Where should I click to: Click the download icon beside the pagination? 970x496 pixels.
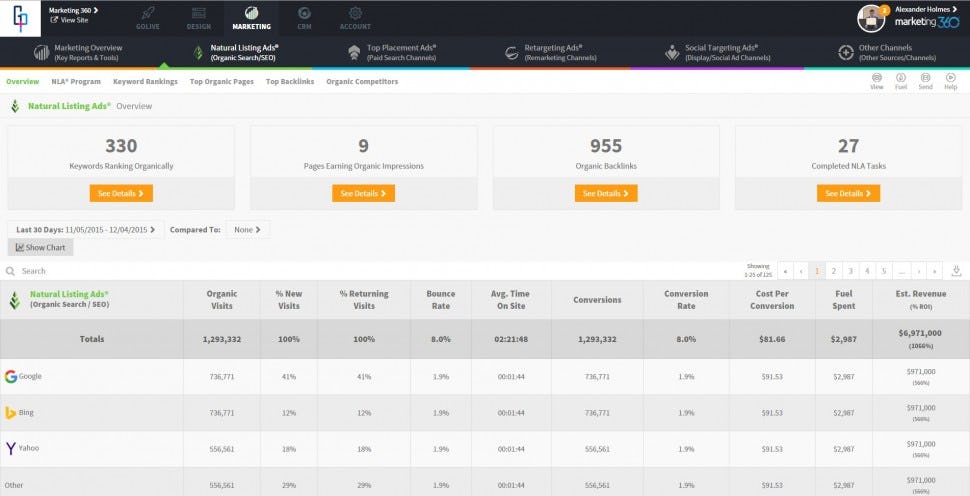(956, 270)
